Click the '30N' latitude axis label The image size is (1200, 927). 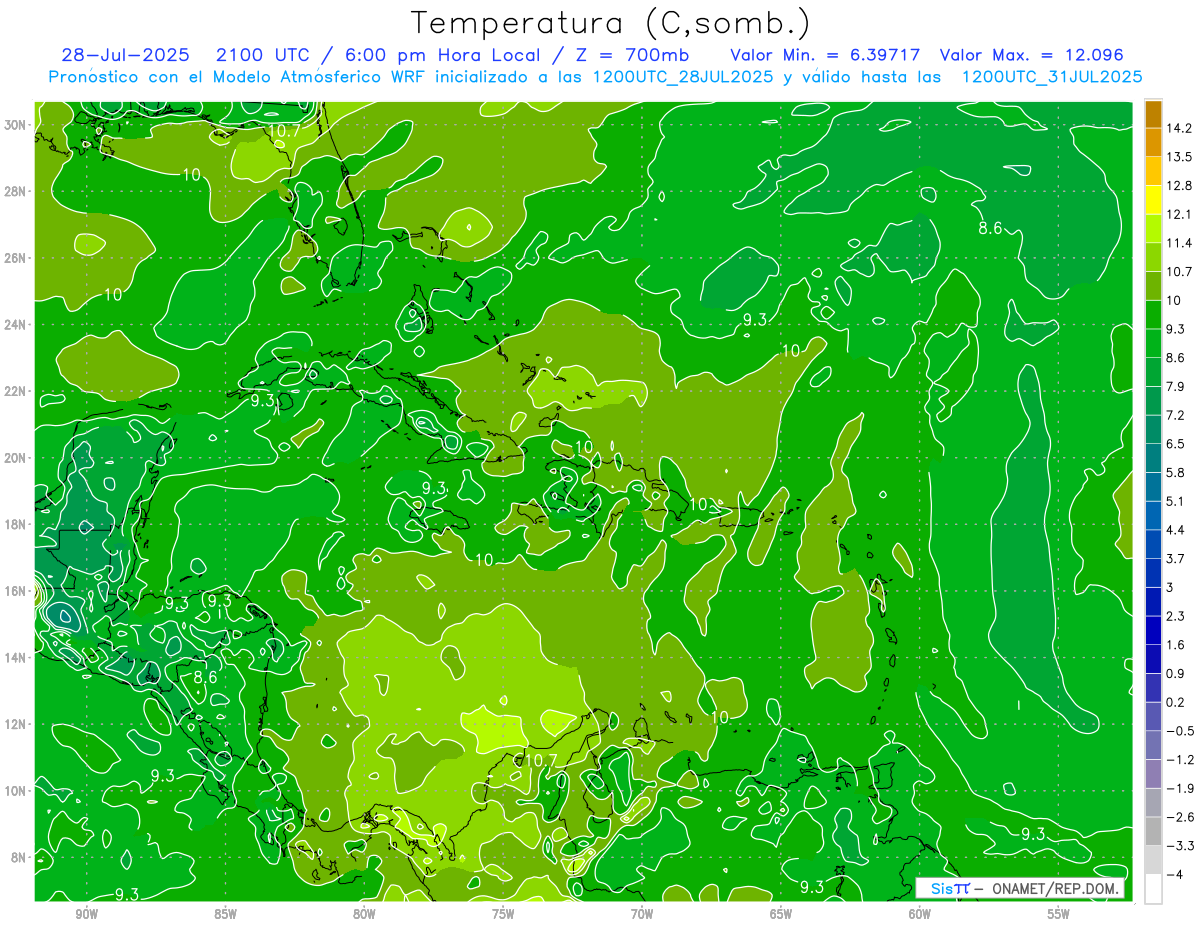(15, 124)
